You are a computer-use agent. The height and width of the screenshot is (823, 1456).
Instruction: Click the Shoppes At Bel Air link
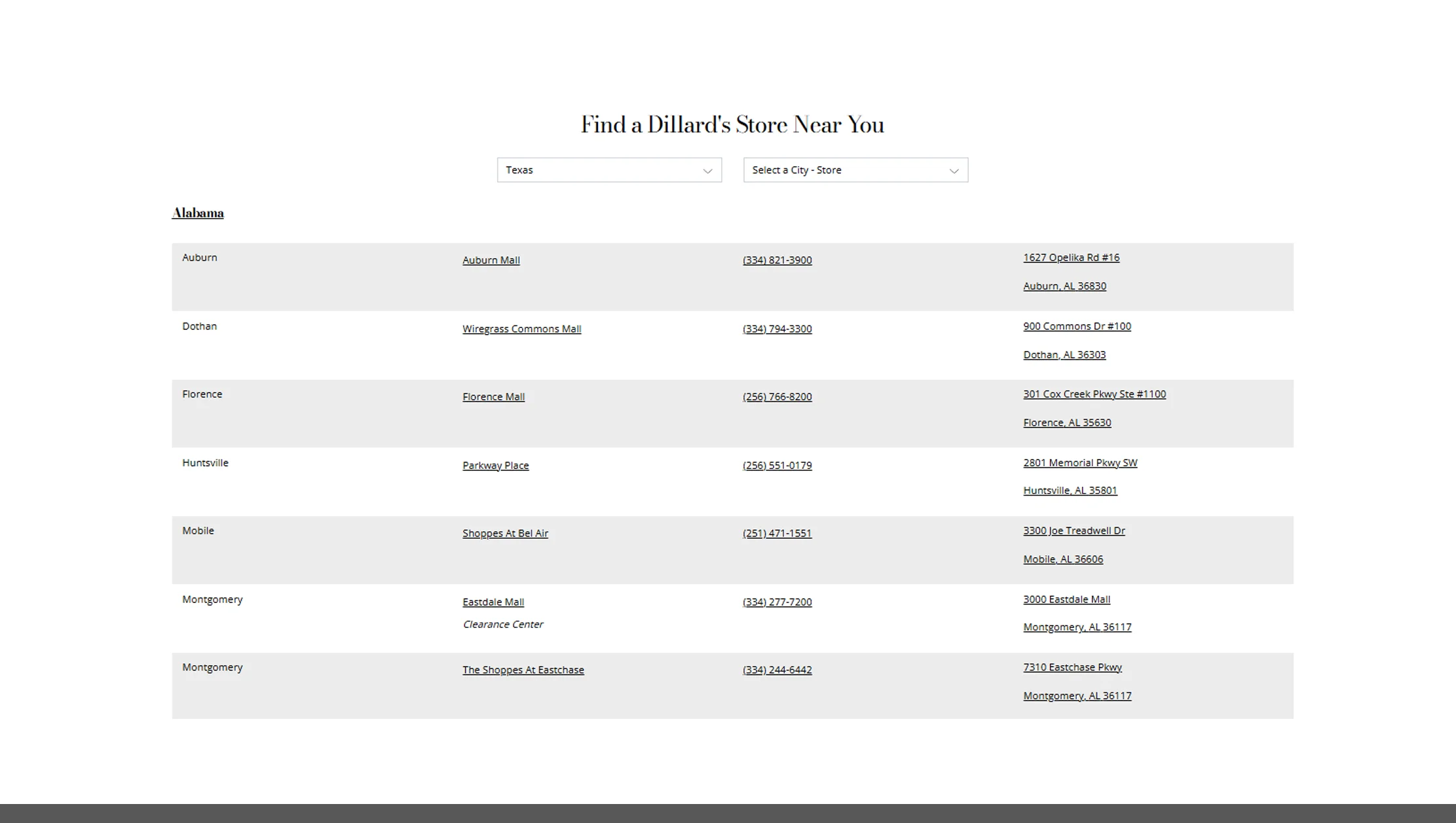(x=505, y=533)
